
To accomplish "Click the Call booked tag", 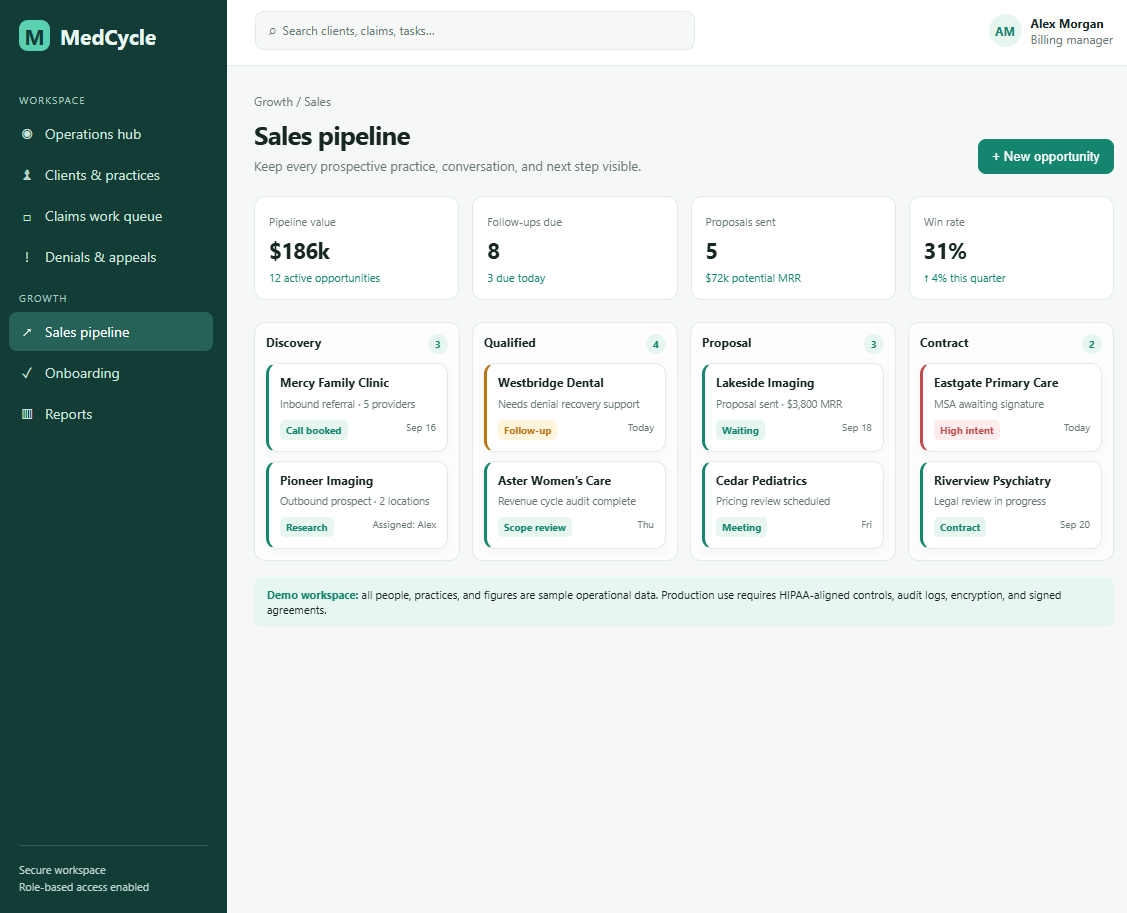I will [313, 431].
